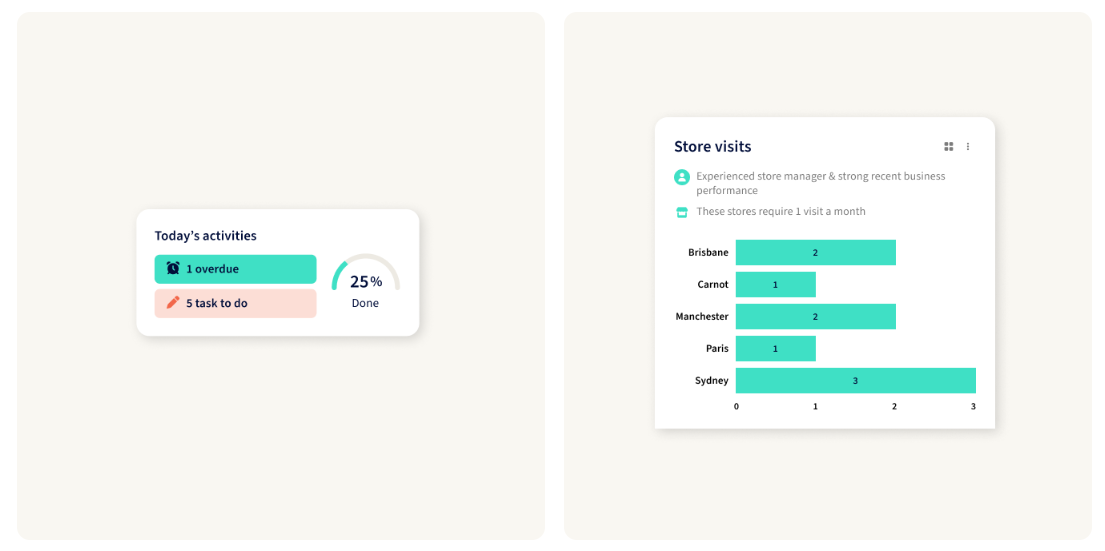The width and height of the screenshot is (1105, 551).
Task: Select the Manchester bar in the chart
Action: (x=815, y=317)
